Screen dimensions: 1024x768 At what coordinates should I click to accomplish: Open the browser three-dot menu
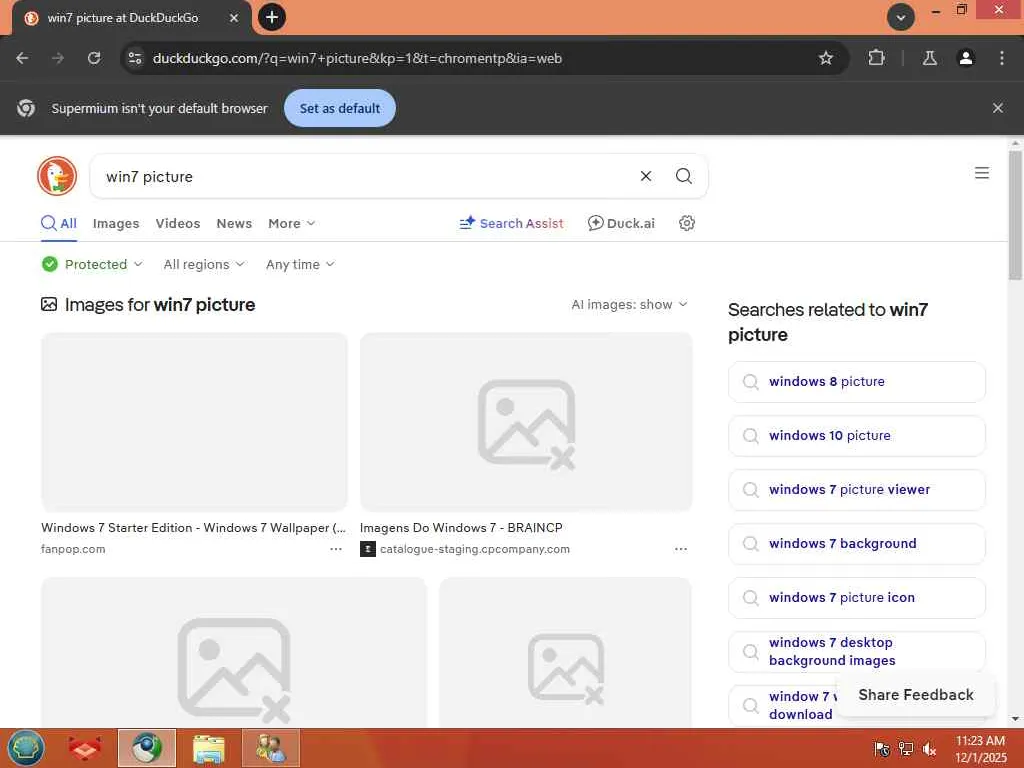point(1002,58)
